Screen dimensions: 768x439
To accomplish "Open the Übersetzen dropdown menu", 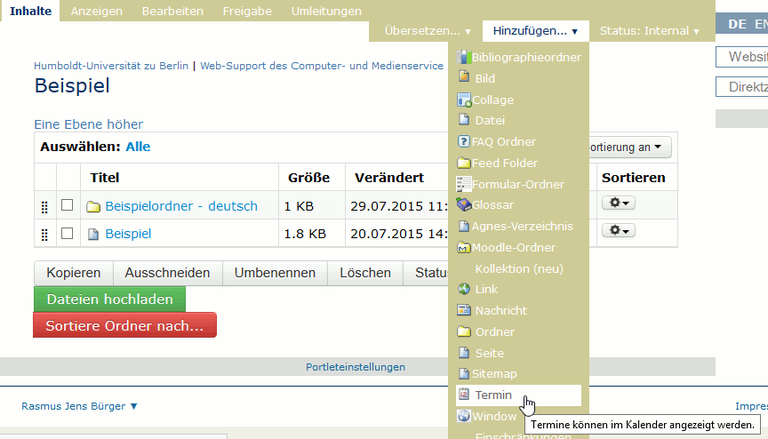I will [428, 31].
